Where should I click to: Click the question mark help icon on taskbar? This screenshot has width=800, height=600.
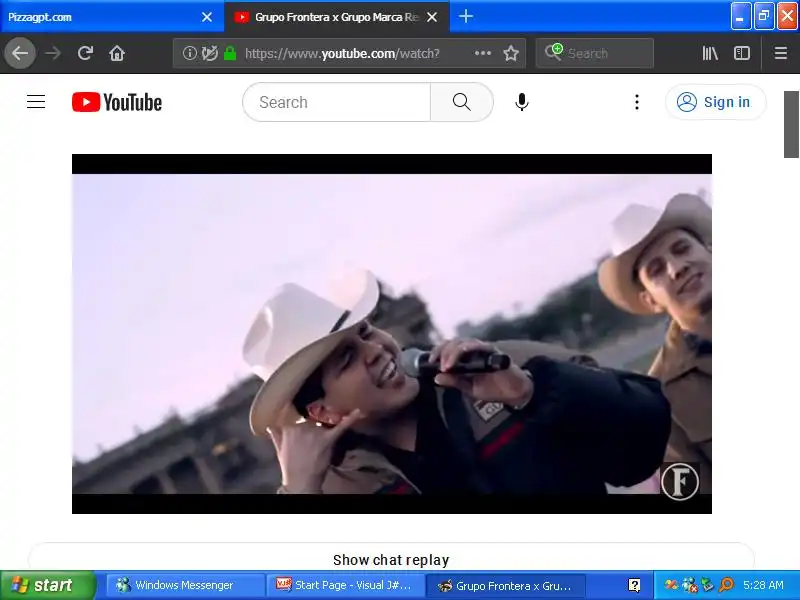pos(634,585)
